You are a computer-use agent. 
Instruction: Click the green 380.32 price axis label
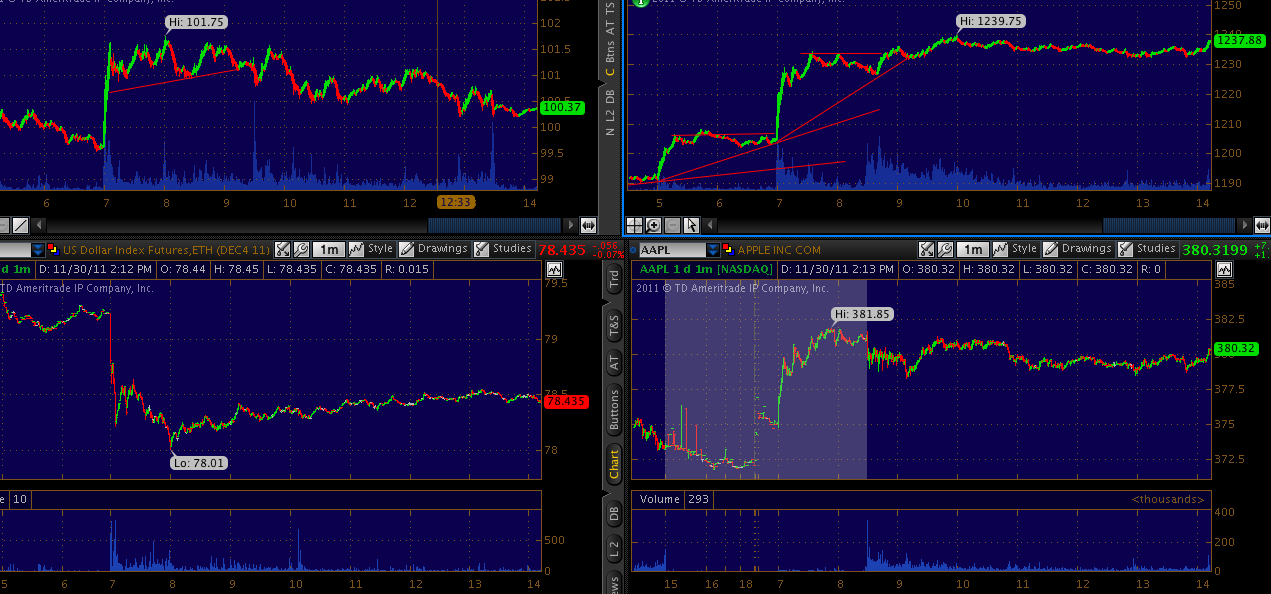pyautogui.click(x=1237, y=349)
